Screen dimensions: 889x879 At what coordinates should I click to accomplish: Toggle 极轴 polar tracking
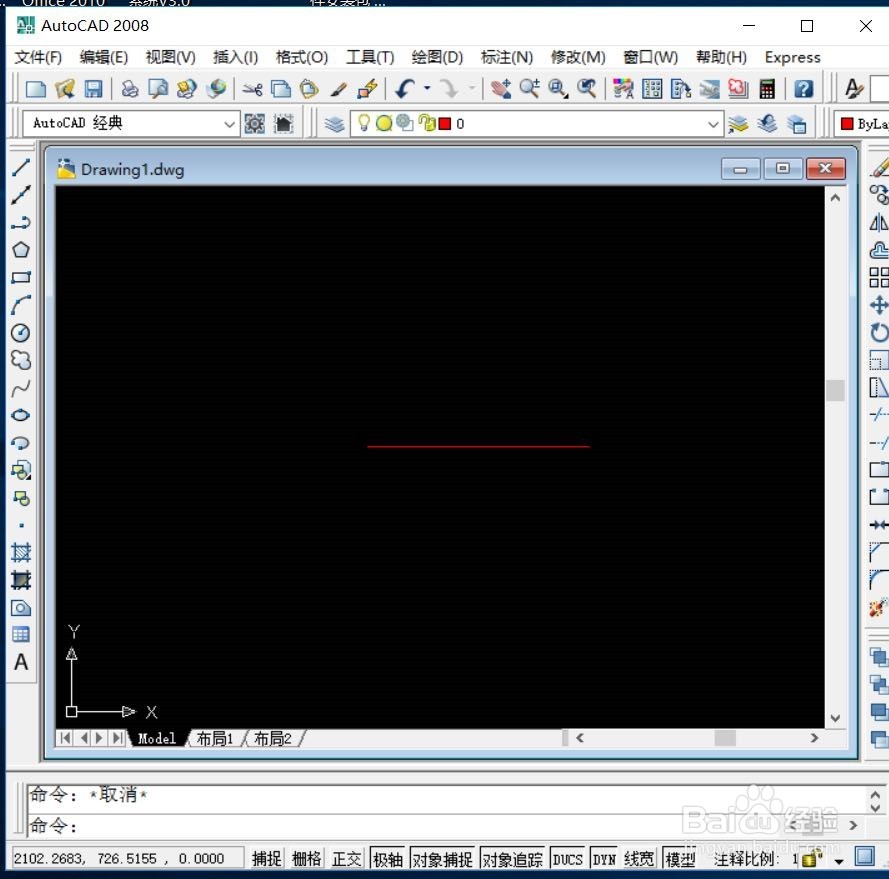point(388,859)
